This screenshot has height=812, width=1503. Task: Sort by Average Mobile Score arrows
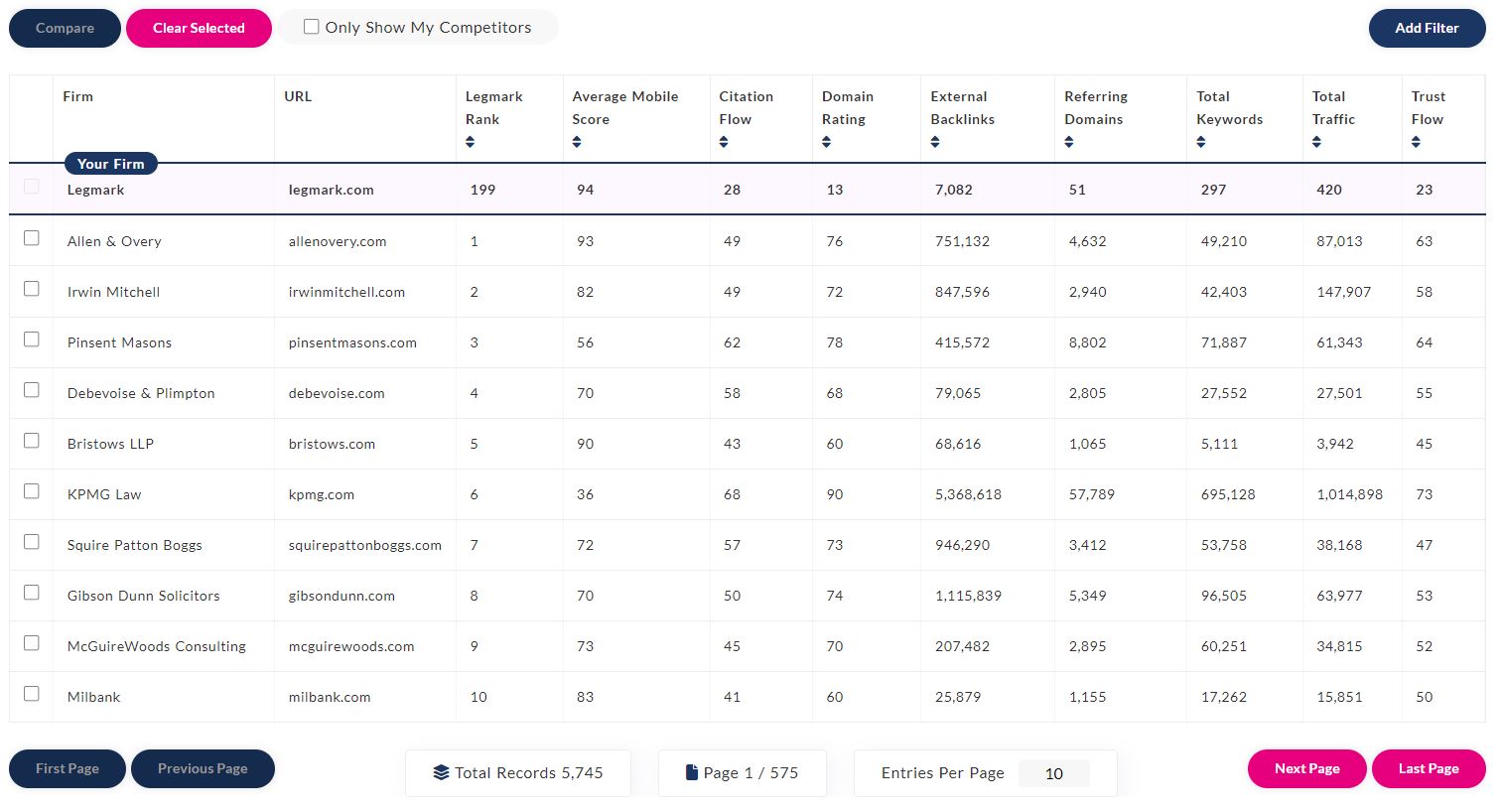577,142
